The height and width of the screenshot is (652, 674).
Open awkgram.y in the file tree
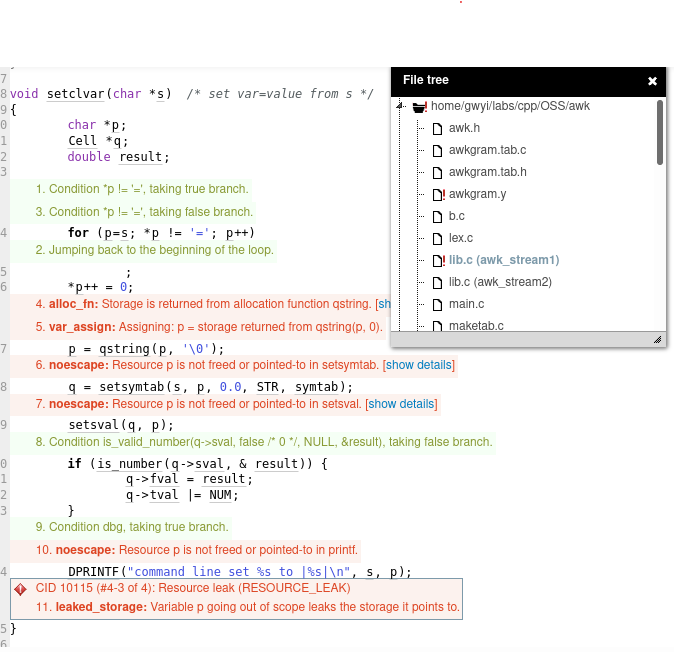pos(478,194)
